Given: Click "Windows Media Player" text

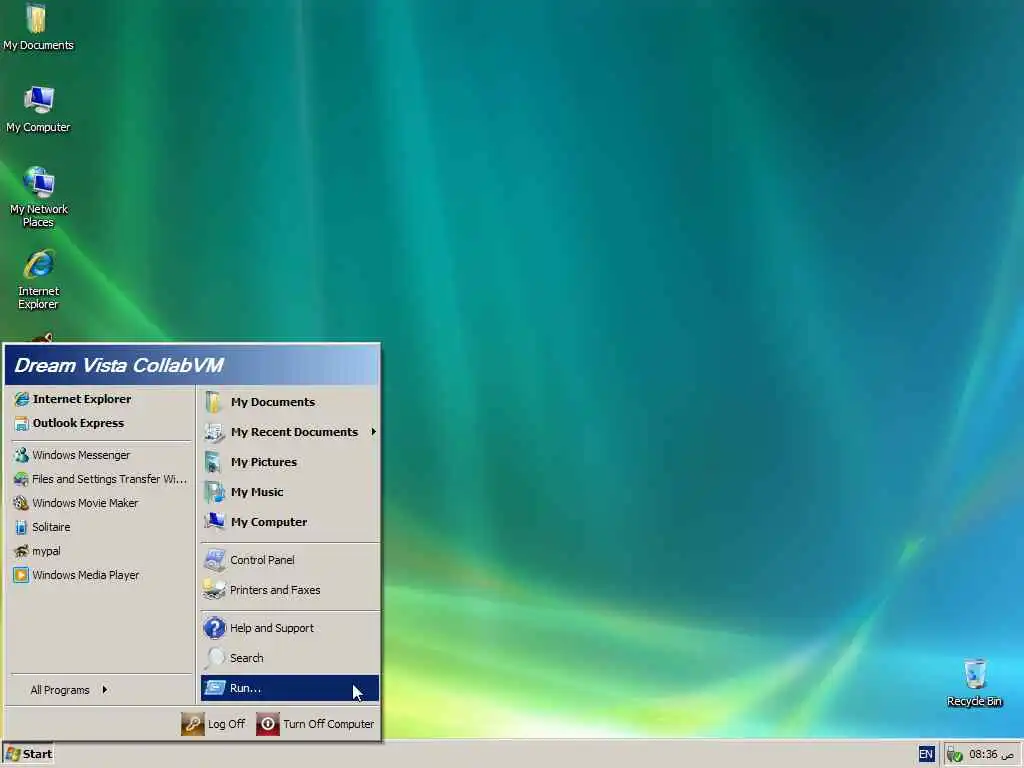Looking at the screenshot, I should coord(86,575).
